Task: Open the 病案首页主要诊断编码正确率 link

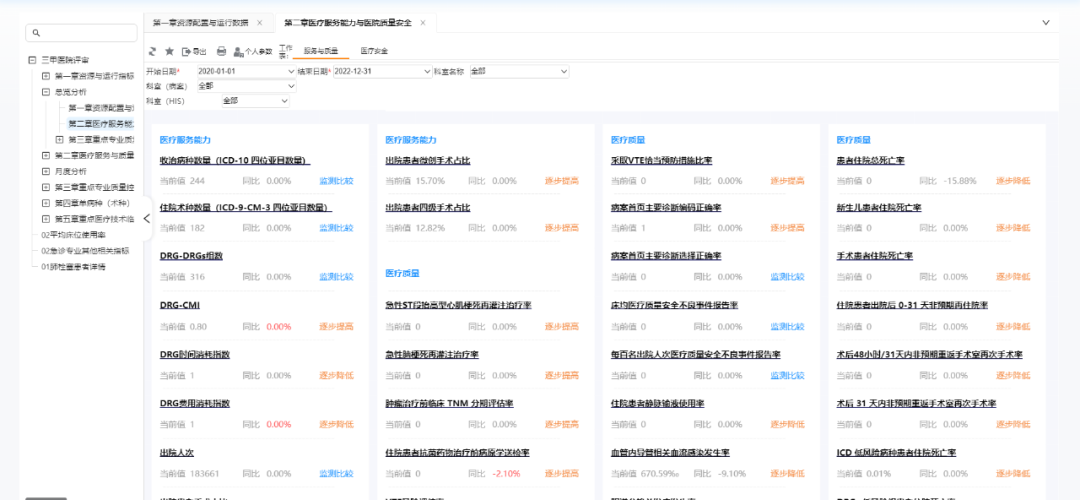Action: (x=666, y=207)
